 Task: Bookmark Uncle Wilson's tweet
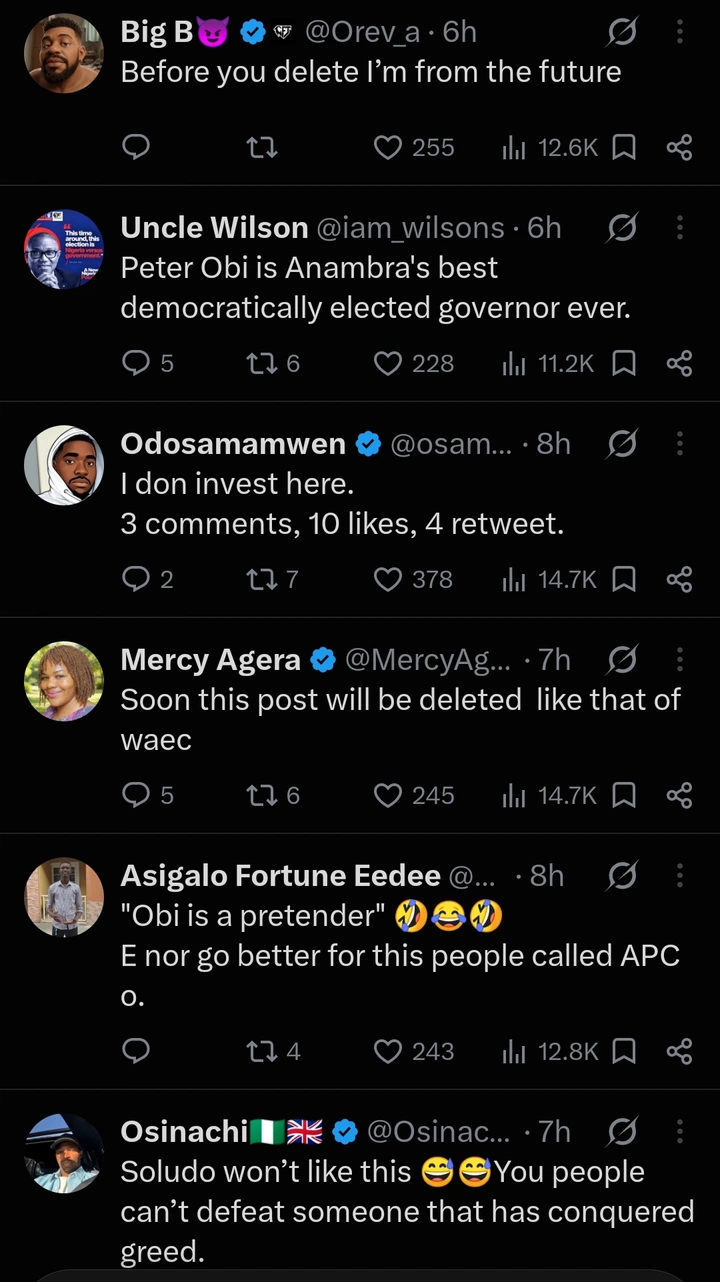coord(624,364)
